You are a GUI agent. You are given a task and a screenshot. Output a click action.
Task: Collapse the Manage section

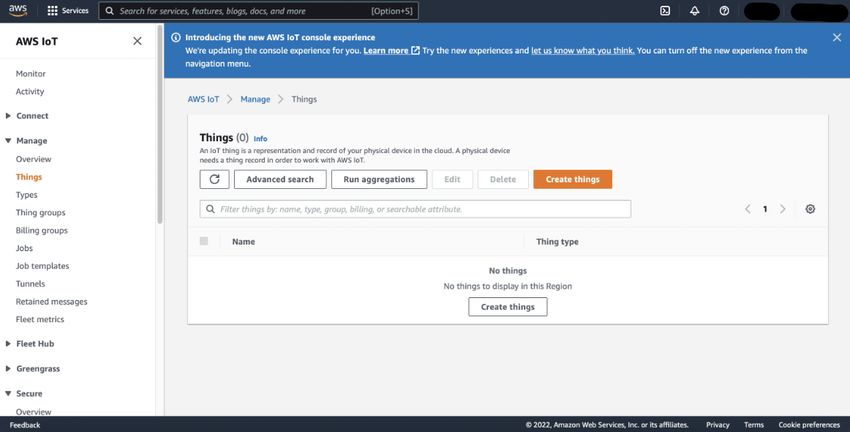pos(8,140)
